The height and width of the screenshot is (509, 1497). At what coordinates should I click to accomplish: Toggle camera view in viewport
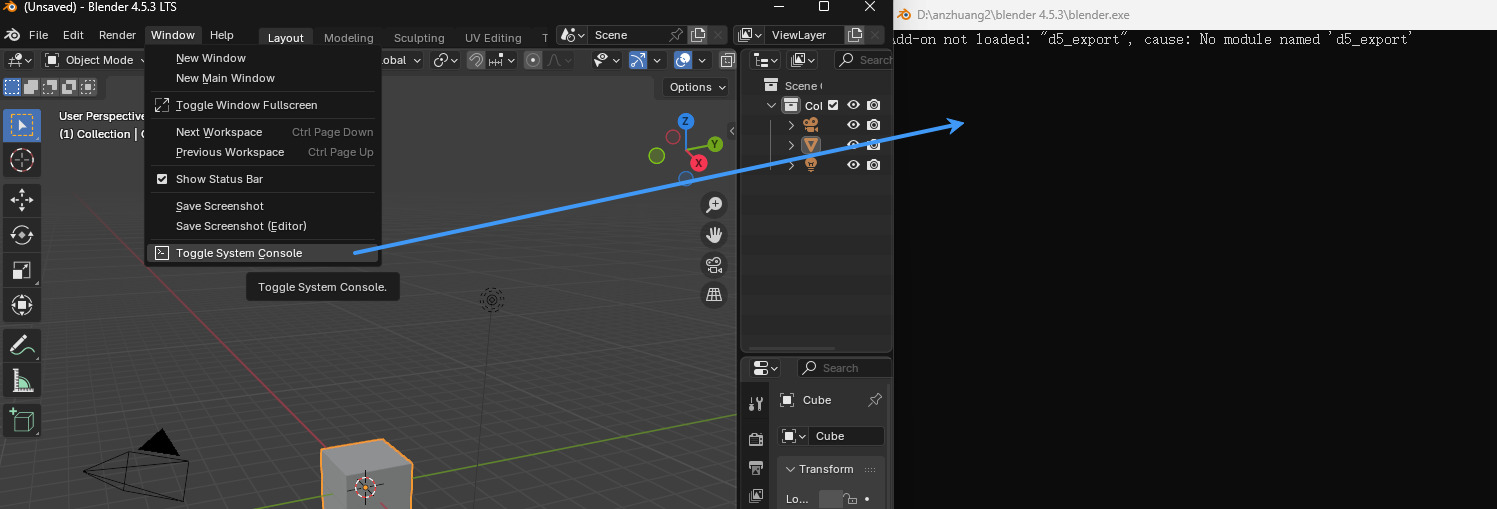714,265
